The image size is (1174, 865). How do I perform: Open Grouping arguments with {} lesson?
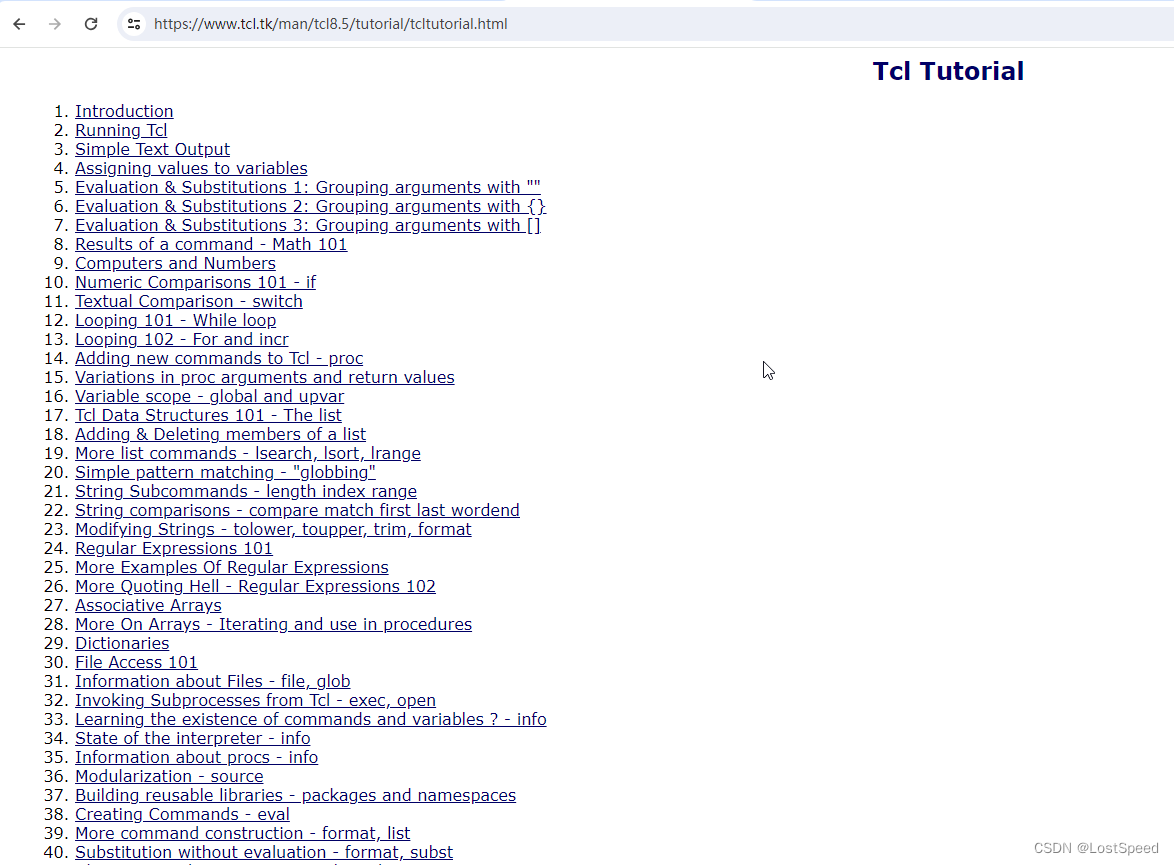310,206
